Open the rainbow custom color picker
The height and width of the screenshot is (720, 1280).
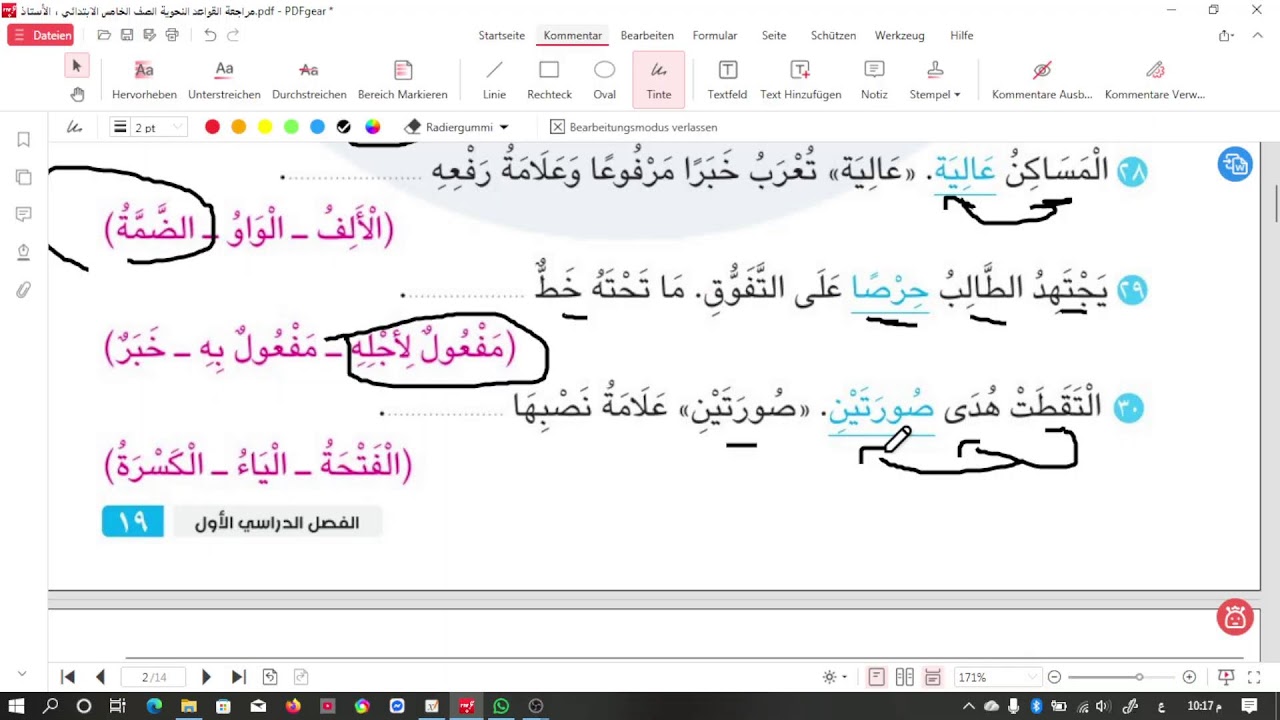point(372,127)
